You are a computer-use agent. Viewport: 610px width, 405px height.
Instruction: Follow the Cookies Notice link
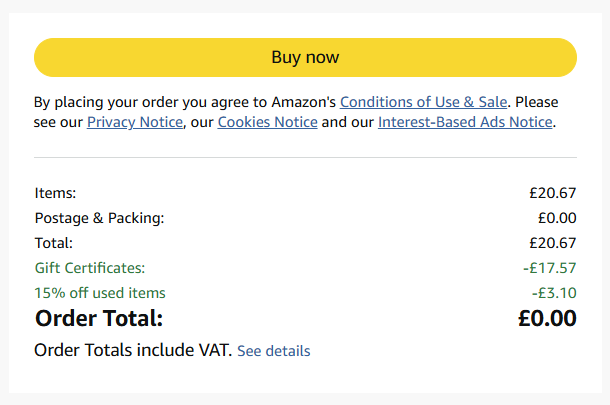[x=267, y=122]
